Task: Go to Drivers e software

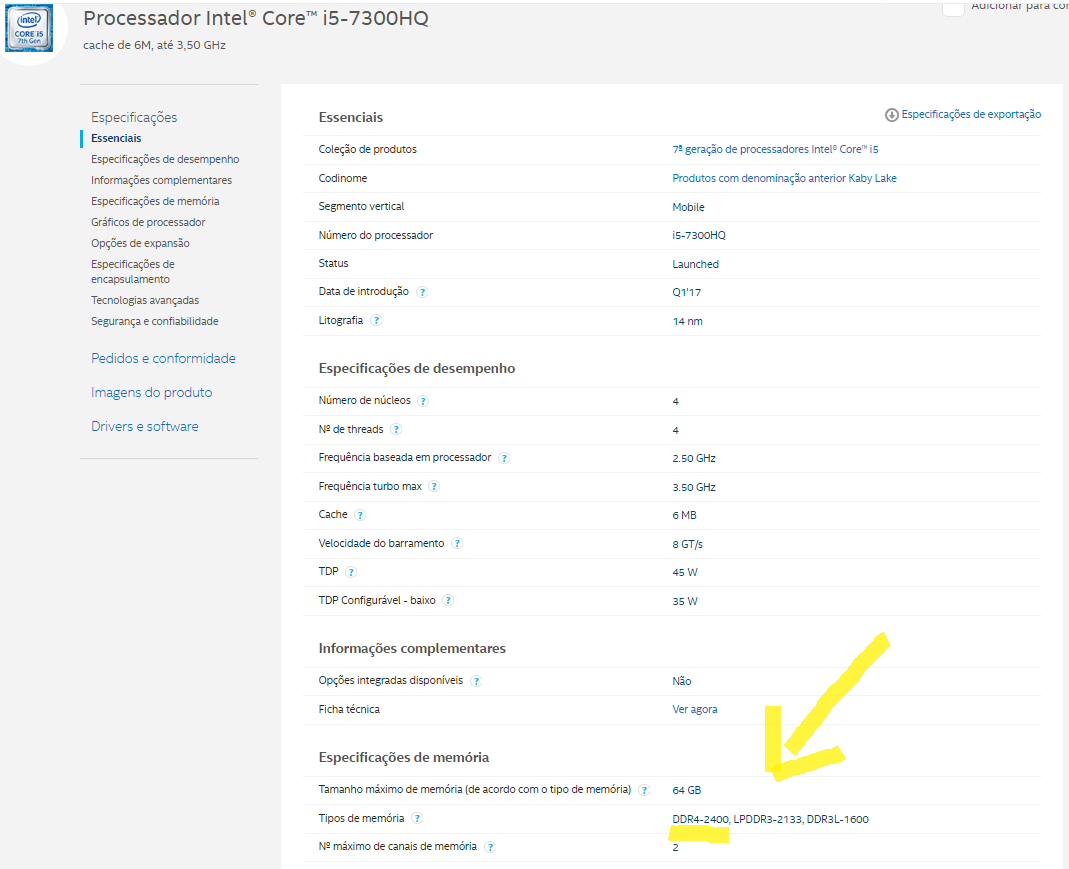Action: coord(145,427)
